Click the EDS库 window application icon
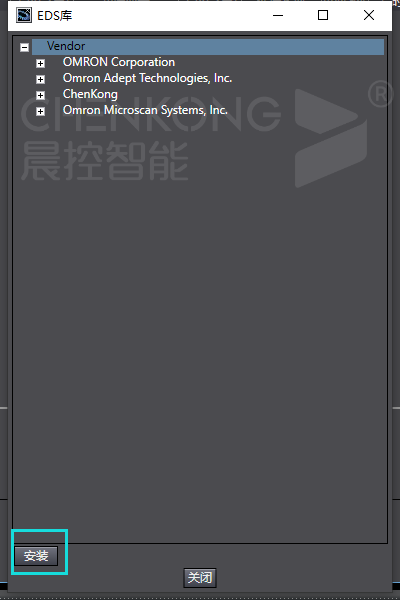 tap(24, 15)
